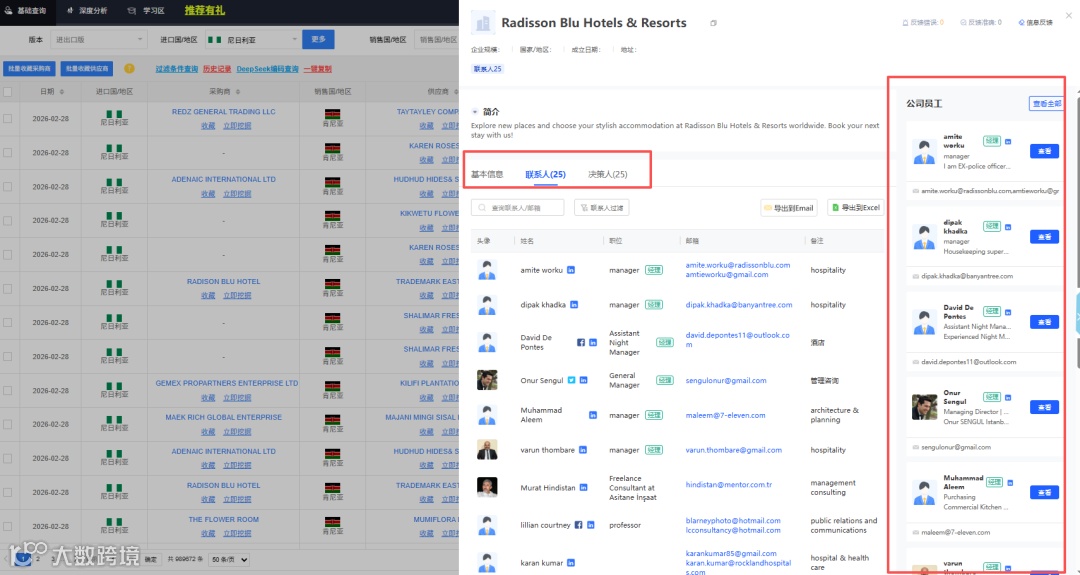Click the DeepSeek编码查询 link
Screen dimensions: 1080x575
[268, 69]
